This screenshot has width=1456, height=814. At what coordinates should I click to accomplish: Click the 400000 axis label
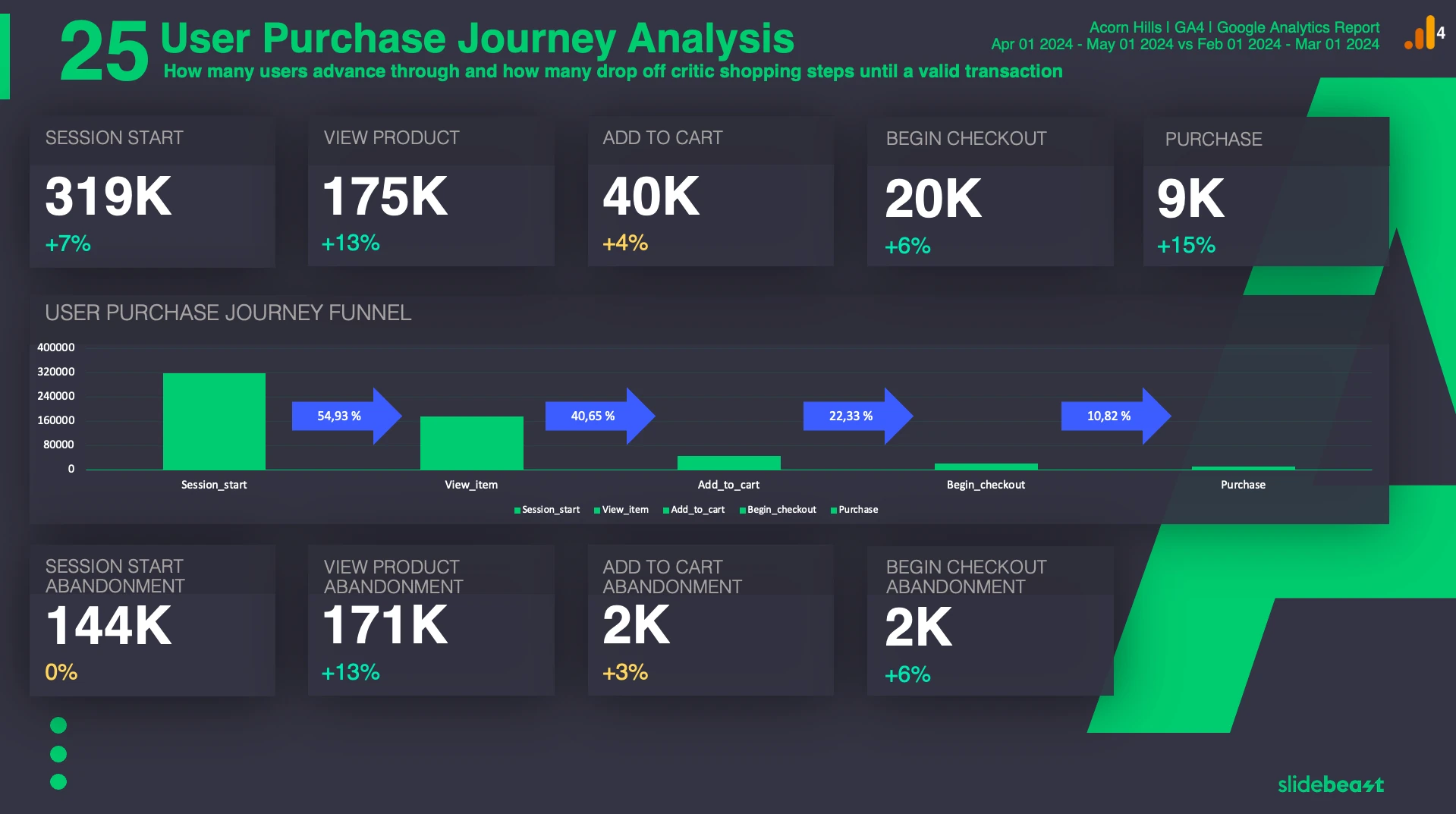pos(56,347)
